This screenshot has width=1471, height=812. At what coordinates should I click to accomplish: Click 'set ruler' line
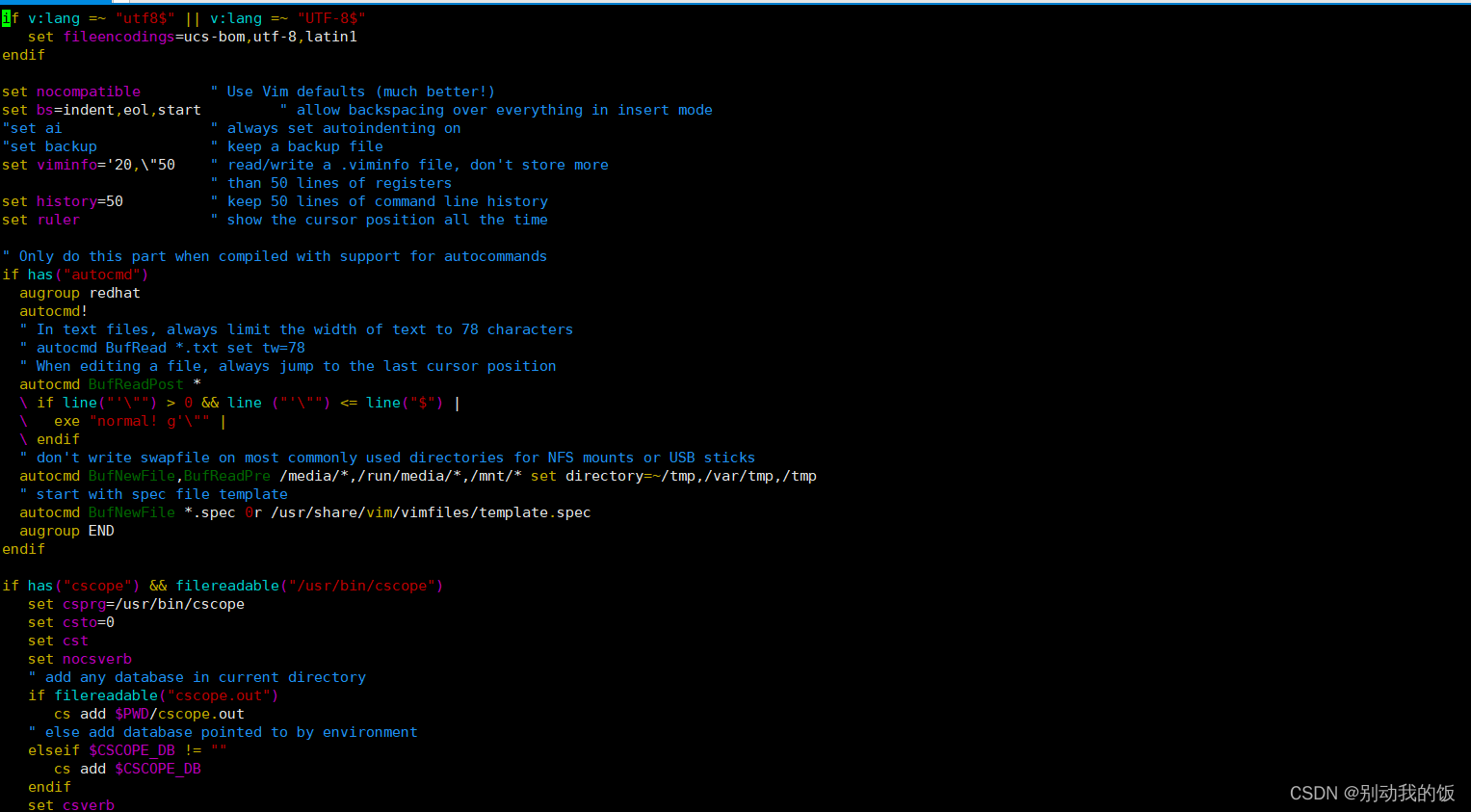[x=40, y=220]
